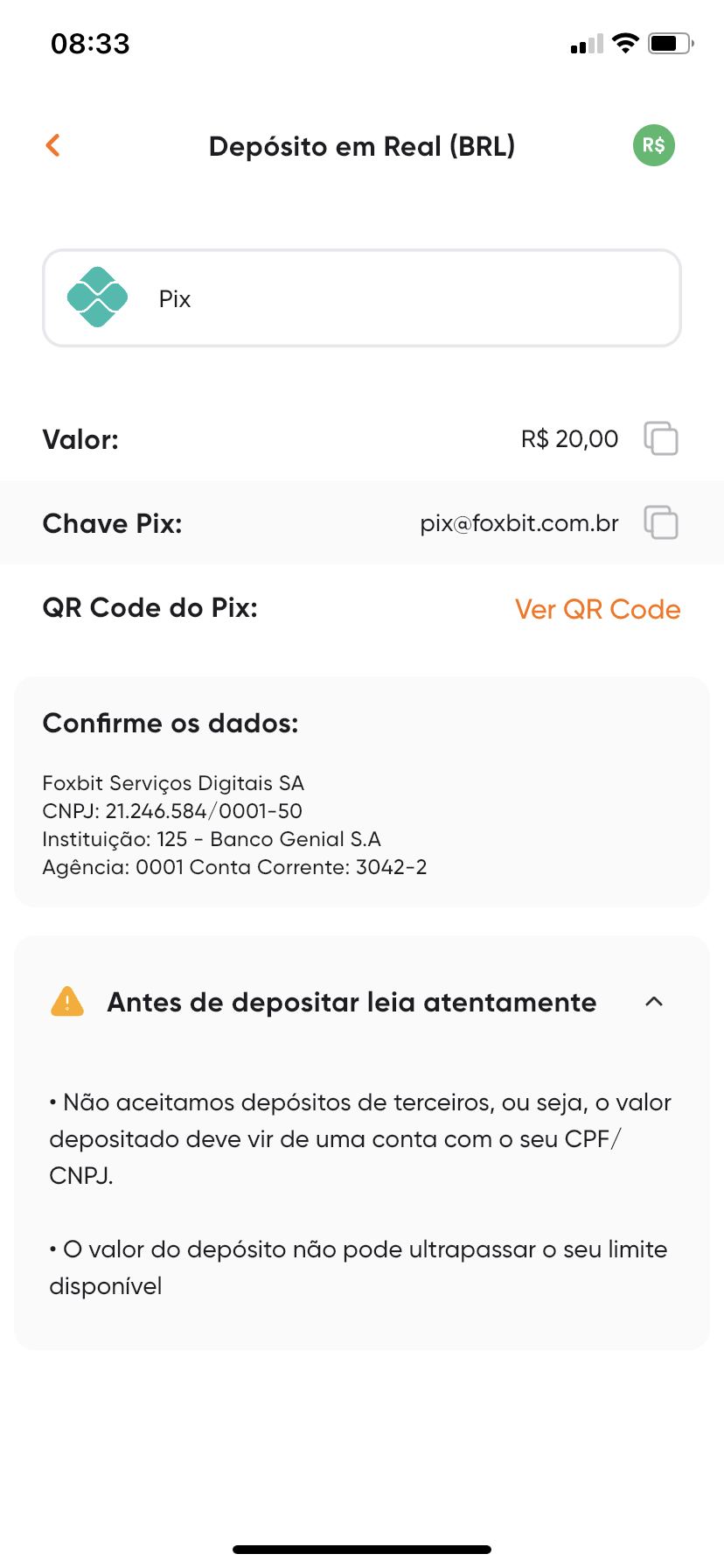Copy the Chave Pix email key
The image size is (724, 1568).
[x=661, y=522]
